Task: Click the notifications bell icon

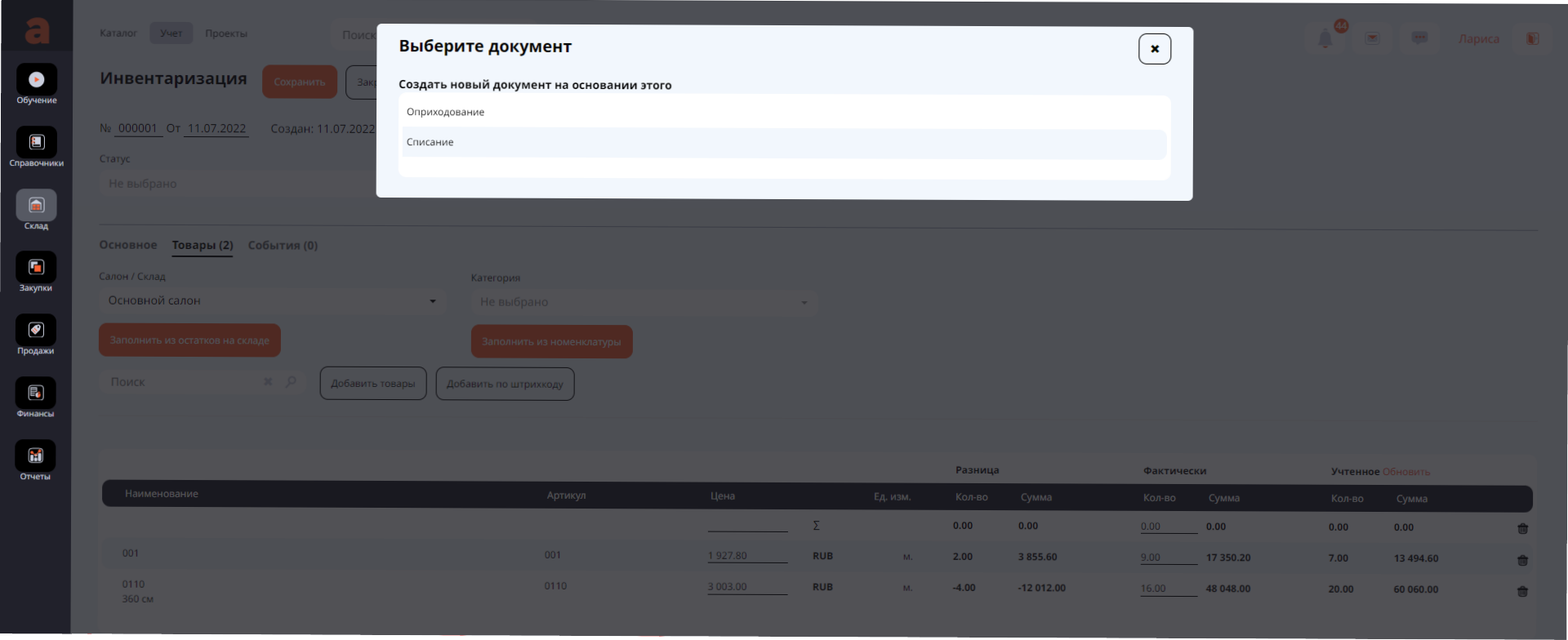Action: click(1325, 39)
